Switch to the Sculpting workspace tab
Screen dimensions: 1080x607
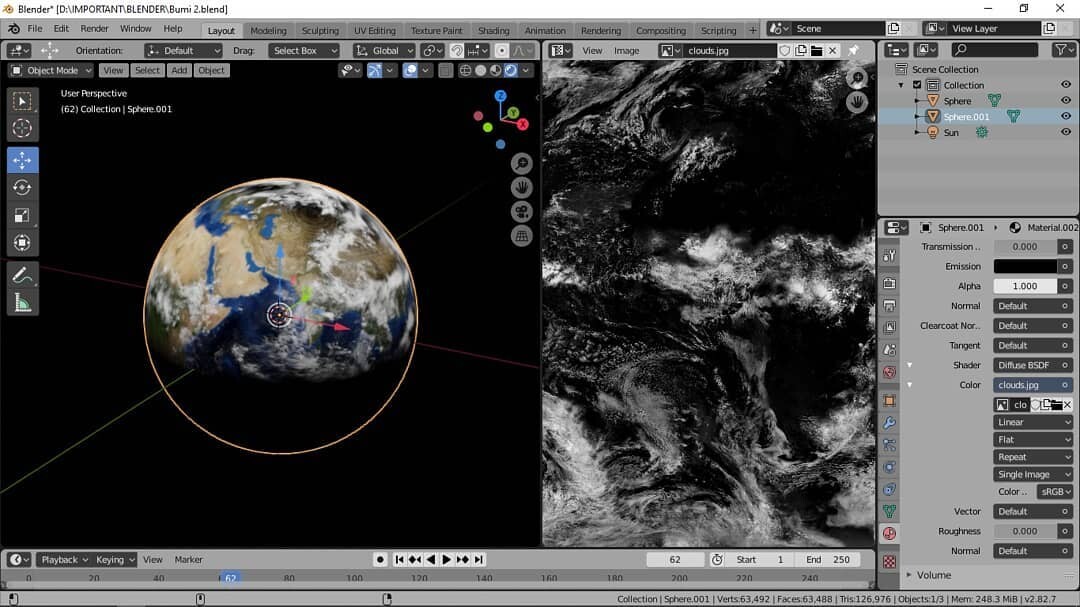coord(320,30)
